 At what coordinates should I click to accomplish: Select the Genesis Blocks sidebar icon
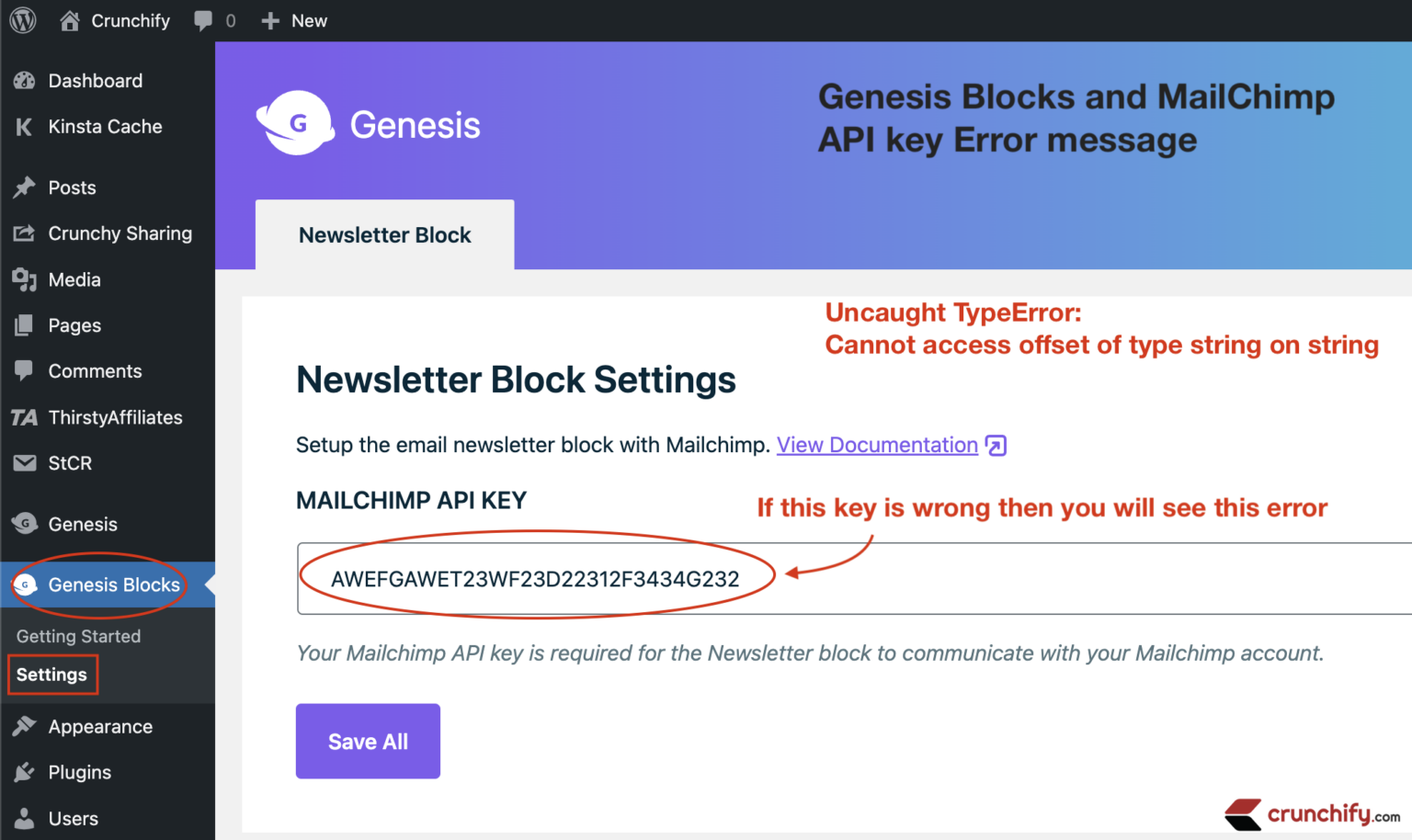24,585
